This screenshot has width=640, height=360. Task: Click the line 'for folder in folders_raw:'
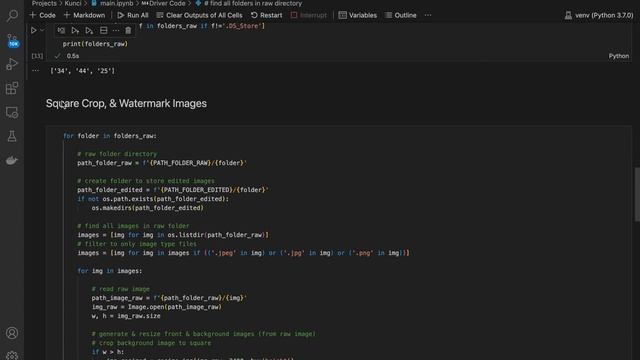coord(110,136)
